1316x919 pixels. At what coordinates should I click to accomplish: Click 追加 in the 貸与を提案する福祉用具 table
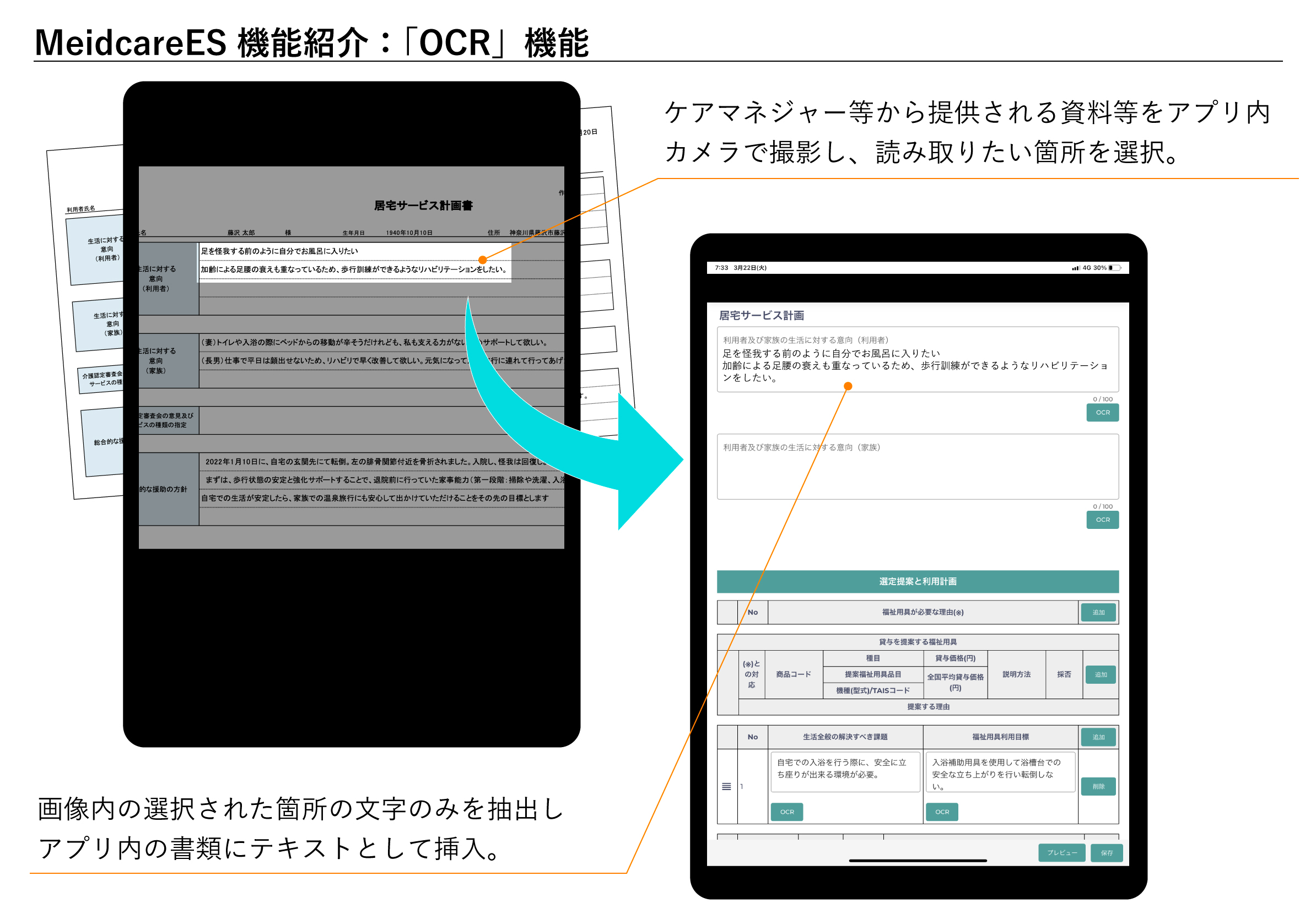[x=1101, y=674]
